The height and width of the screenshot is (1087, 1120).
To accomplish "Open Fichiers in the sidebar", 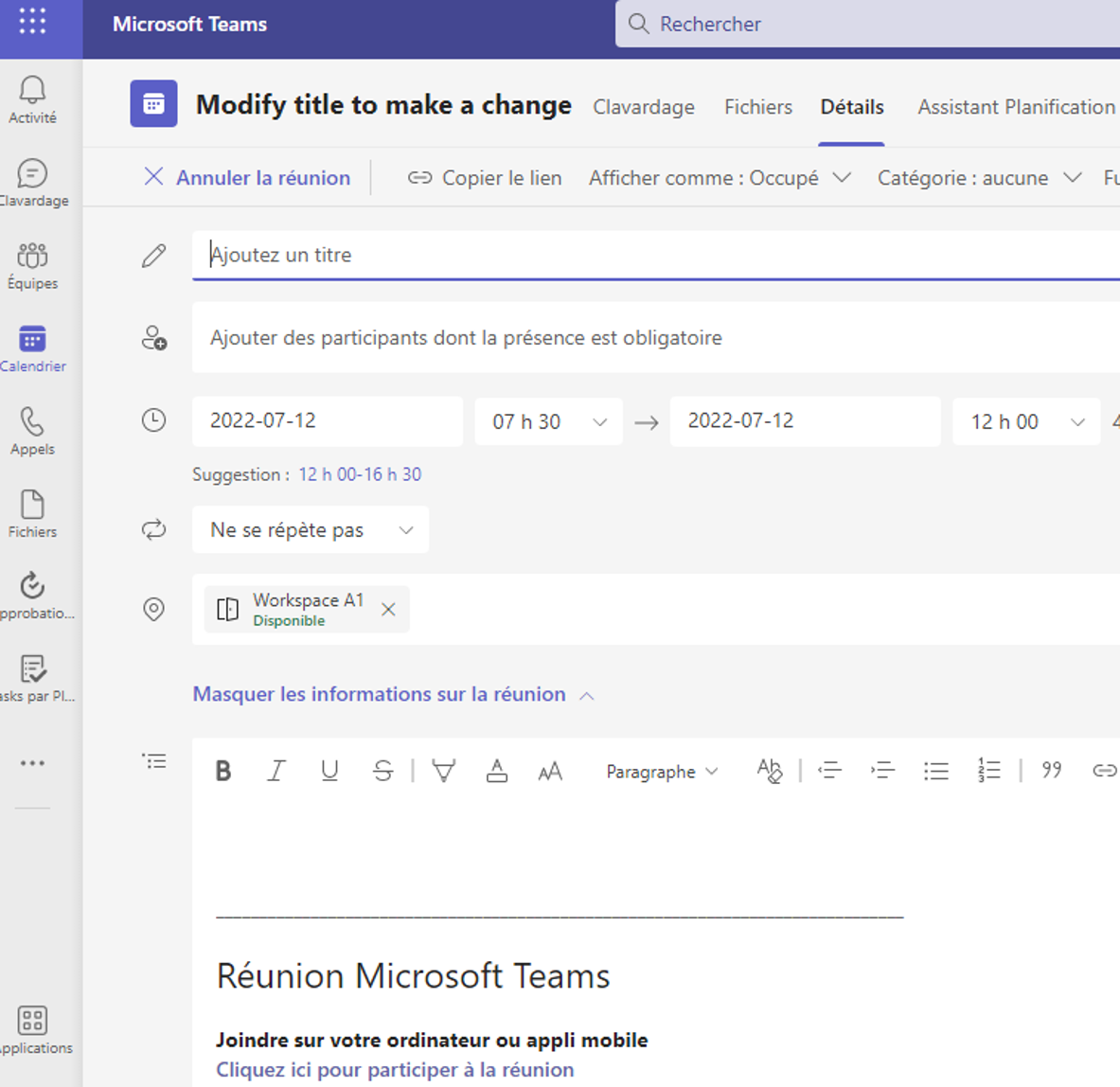I will click(32, 514).
